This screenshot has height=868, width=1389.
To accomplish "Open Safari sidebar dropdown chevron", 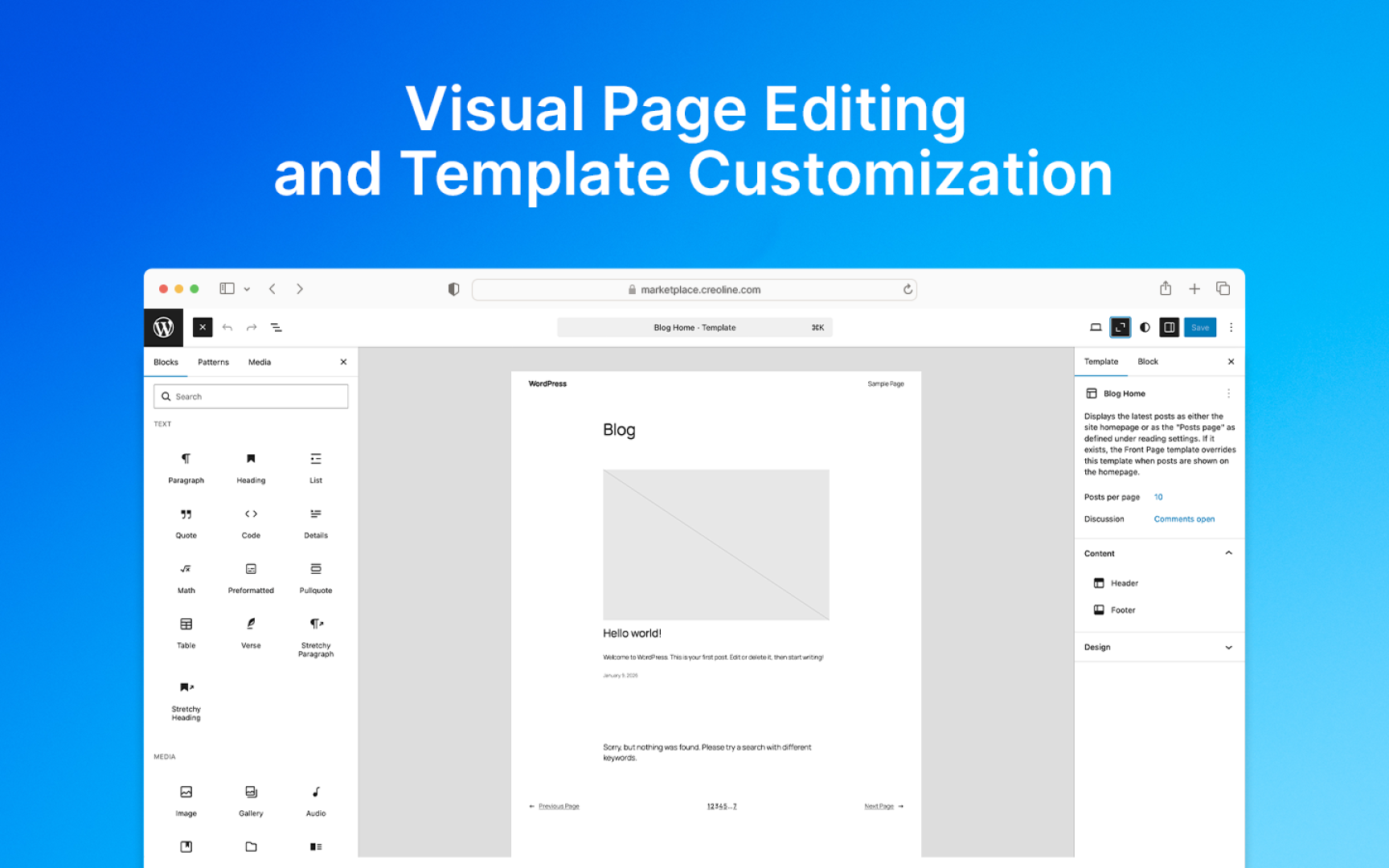I will (x=247, y=289).
